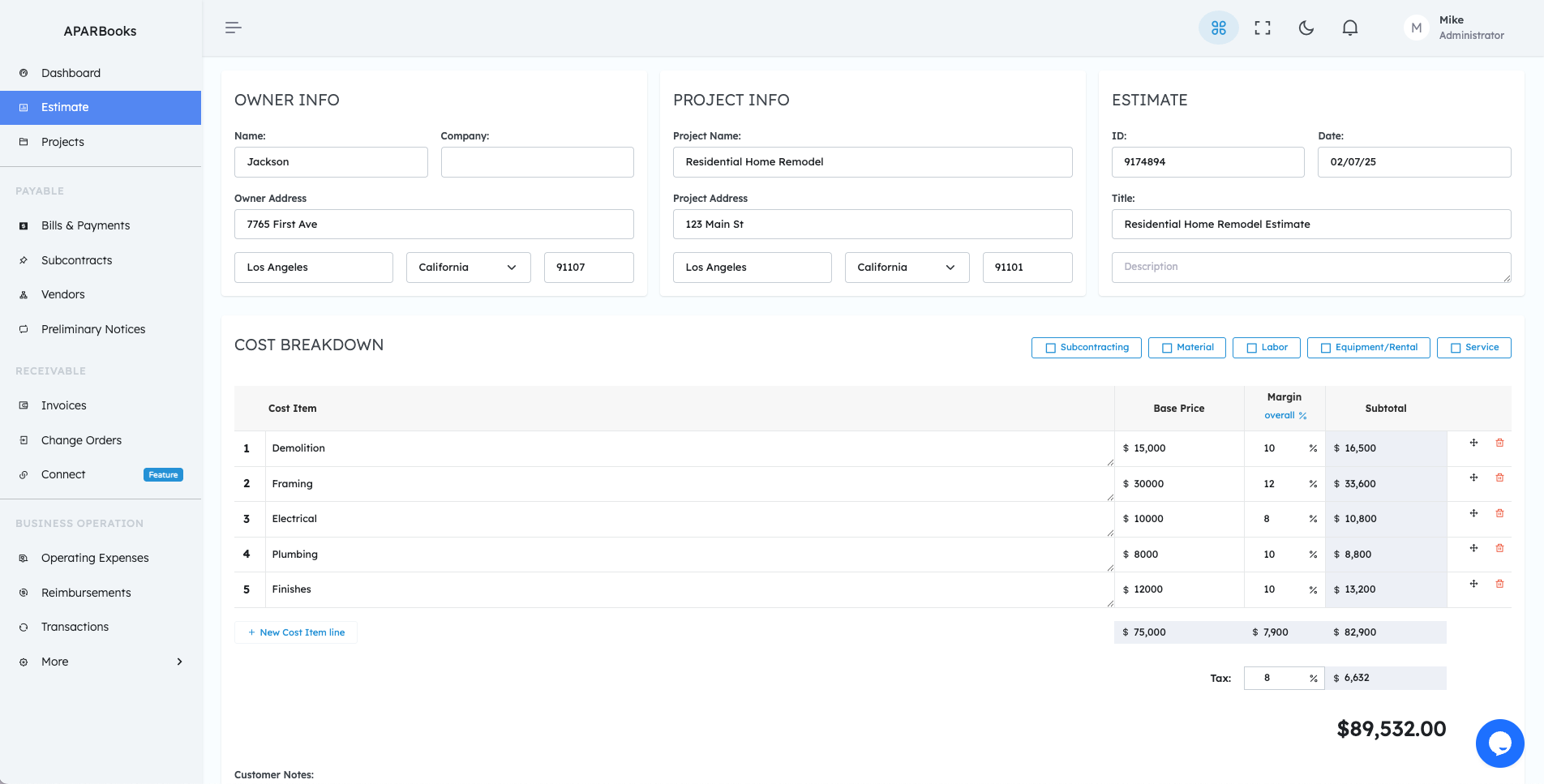Click the move handle icon for Electrical row
The width and height of the screenshot is (1544, 784).
pos(1473,513)
